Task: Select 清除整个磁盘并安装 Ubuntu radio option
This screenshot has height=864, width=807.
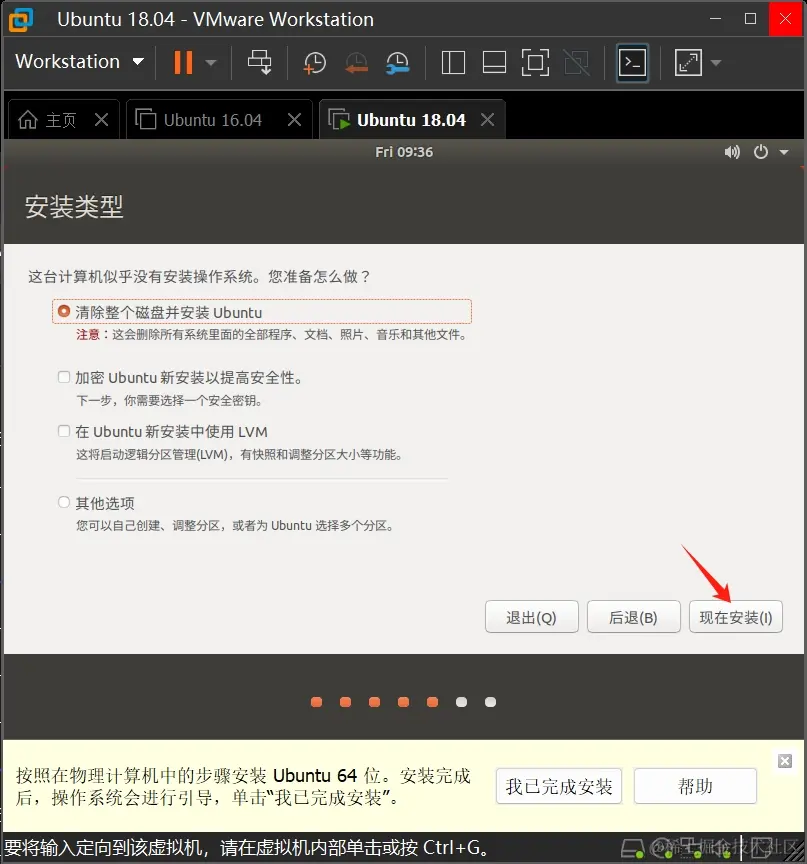Action: (x=64, y=311)
